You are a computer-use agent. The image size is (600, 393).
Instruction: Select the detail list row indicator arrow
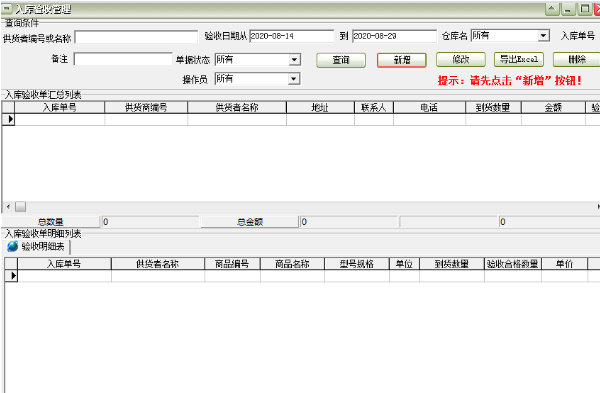[11, 276]
